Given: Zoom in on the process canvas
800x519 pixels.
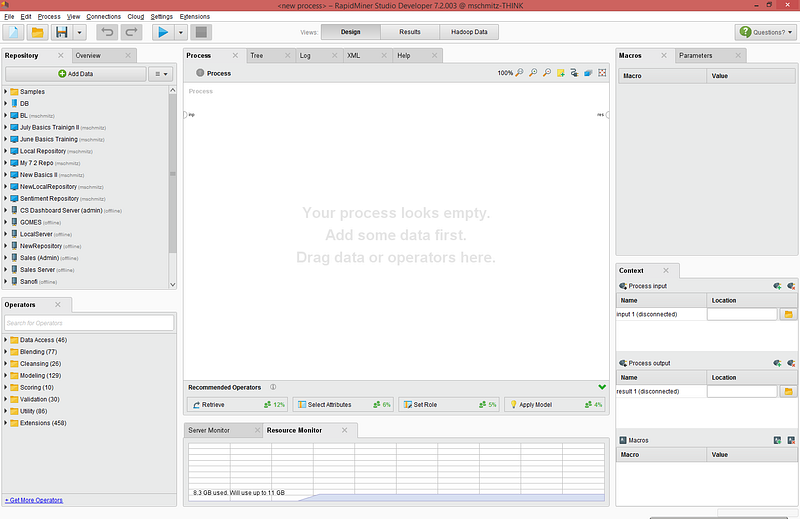Looking at the screenshot, I should click(x=533, y=73).
